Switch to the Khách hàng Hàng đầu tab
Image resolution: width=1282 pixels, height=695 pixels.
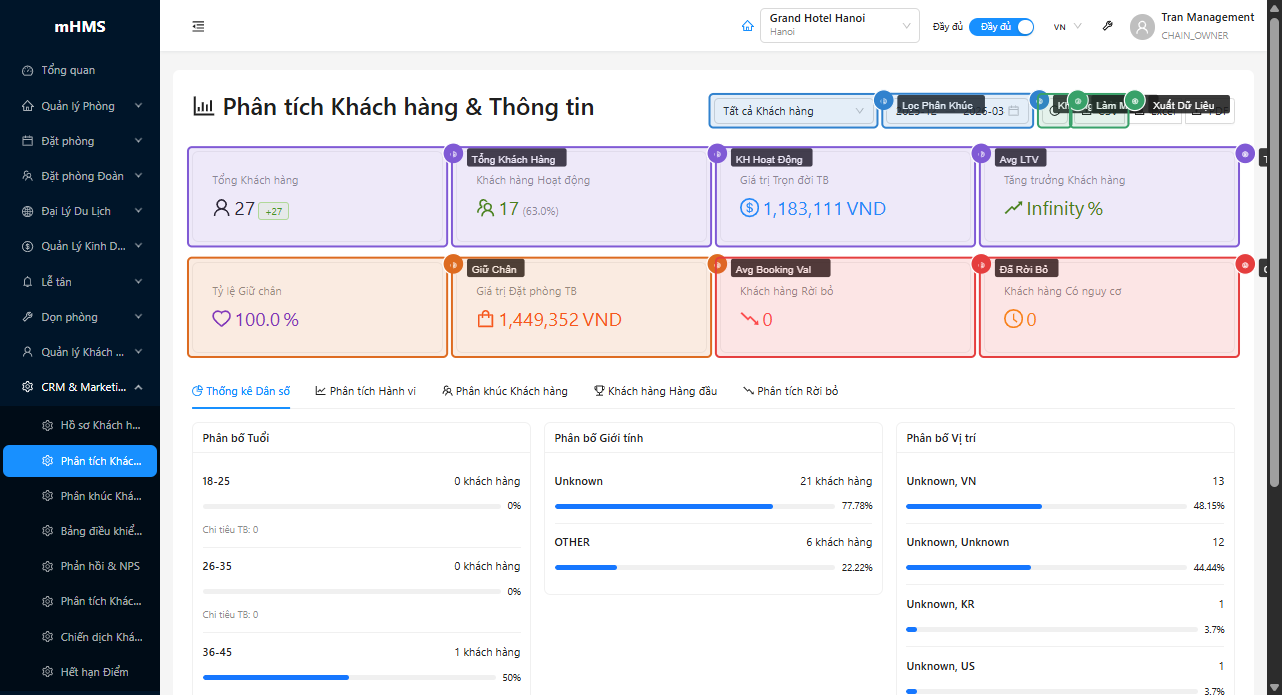[655, 391]
